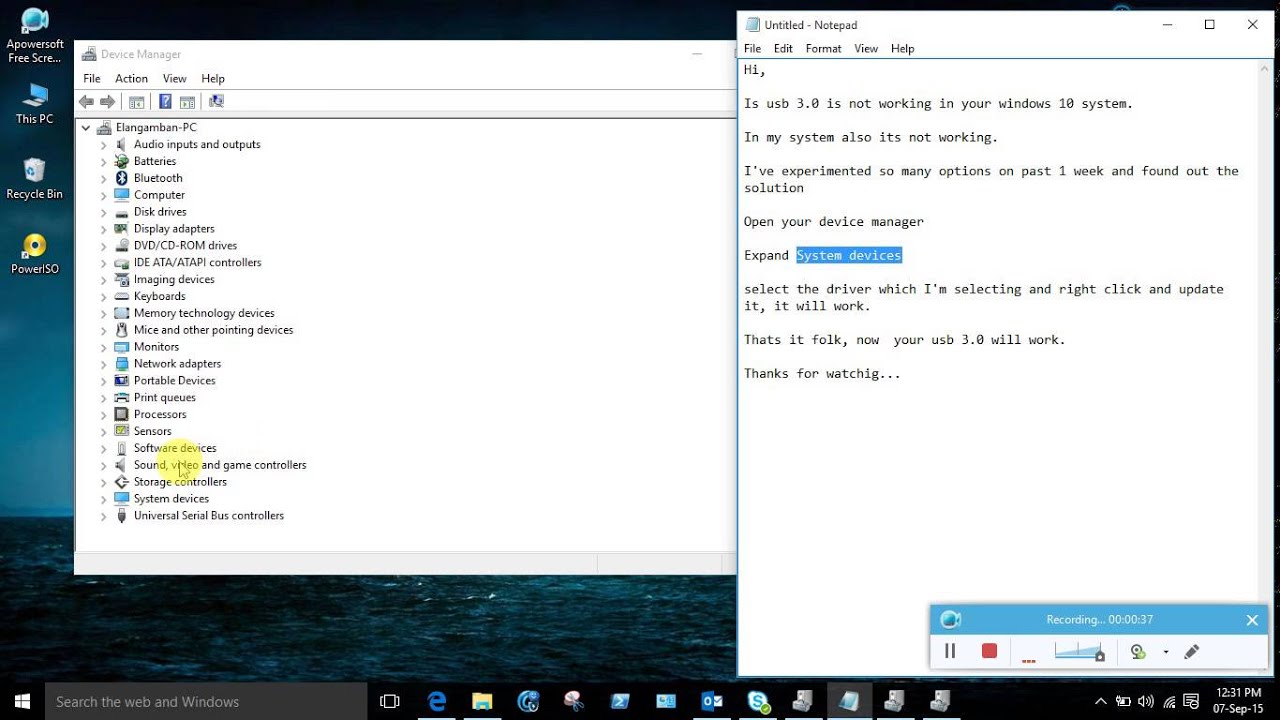Open File Explorer from the taskbar
Image resolution: width=1280 pixels, height=720 pixels.
click(482, 702)
